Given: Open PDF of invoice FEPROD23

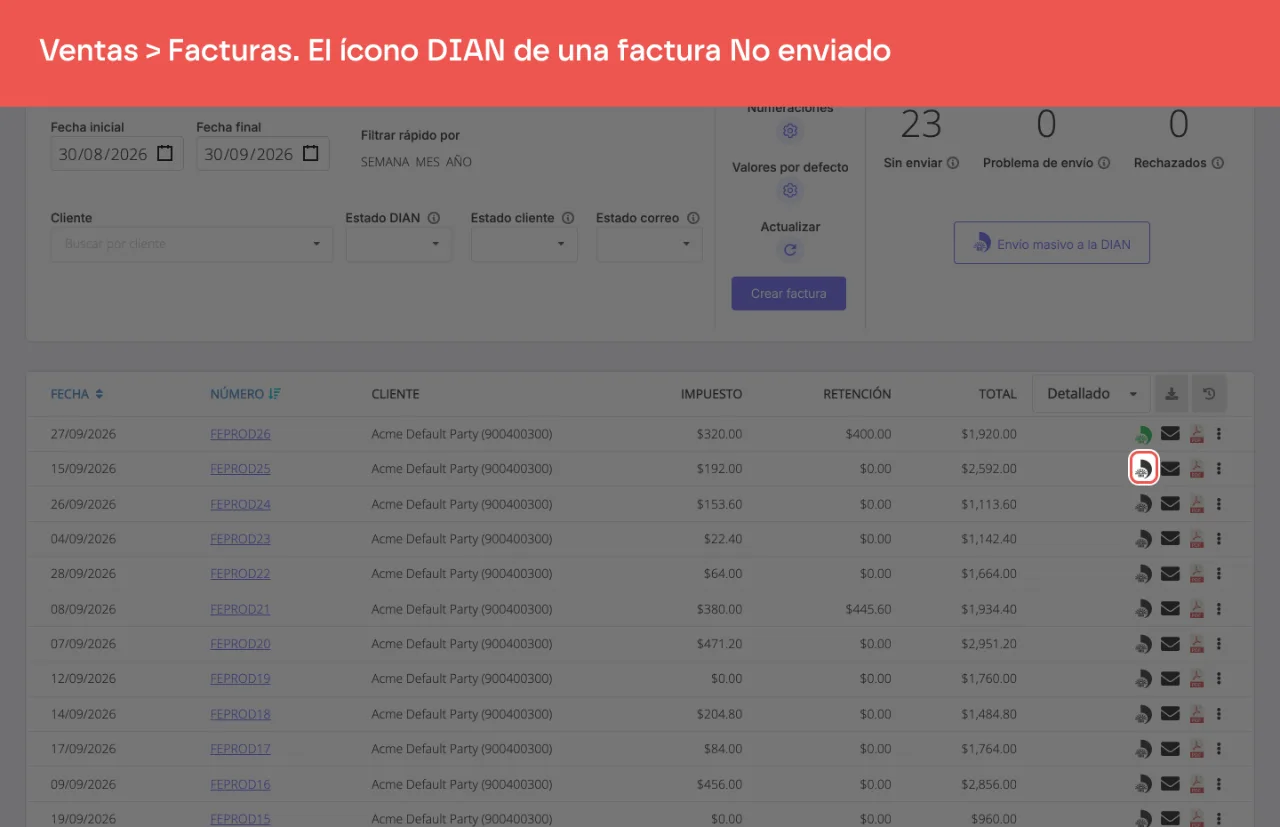Looking at the screenshot, I should [1196, 539].
